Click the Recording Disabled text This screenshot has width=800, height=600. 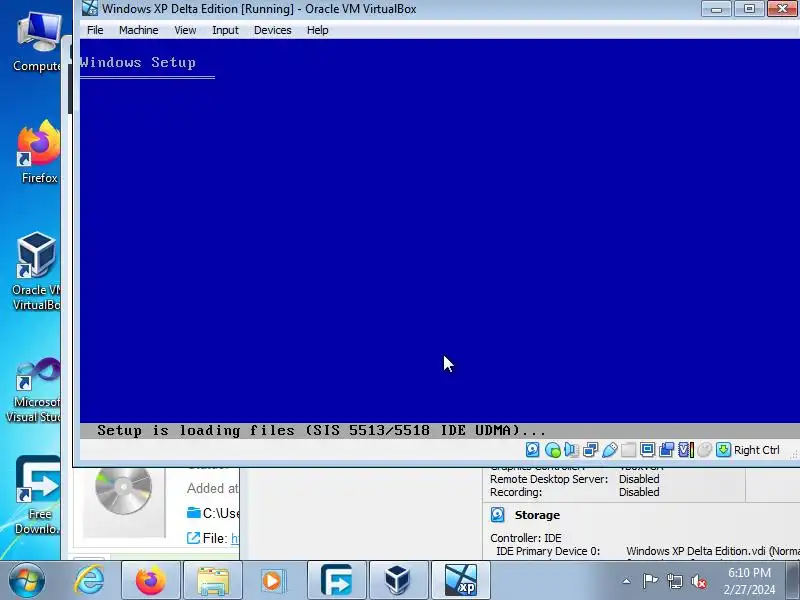[x=639, y=492]
